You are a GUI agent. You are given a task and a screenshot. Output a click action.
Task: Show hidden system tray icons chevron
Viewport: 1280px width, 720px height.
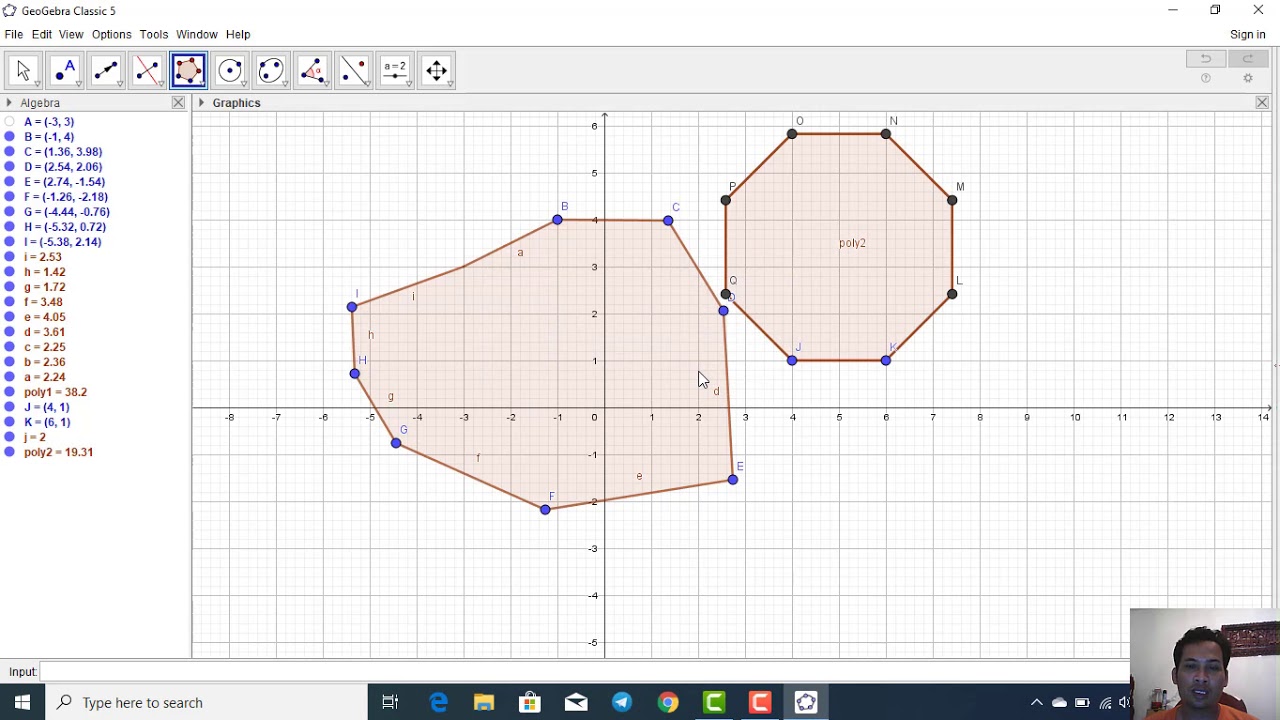tap(1037, 702)
